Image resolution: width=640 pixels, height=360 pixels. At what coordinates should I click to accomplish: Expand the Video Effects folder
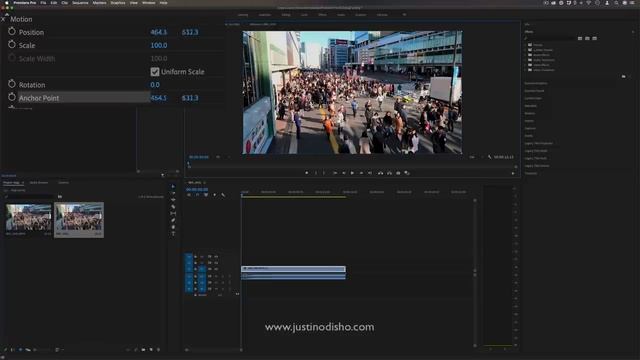[526, 64]
